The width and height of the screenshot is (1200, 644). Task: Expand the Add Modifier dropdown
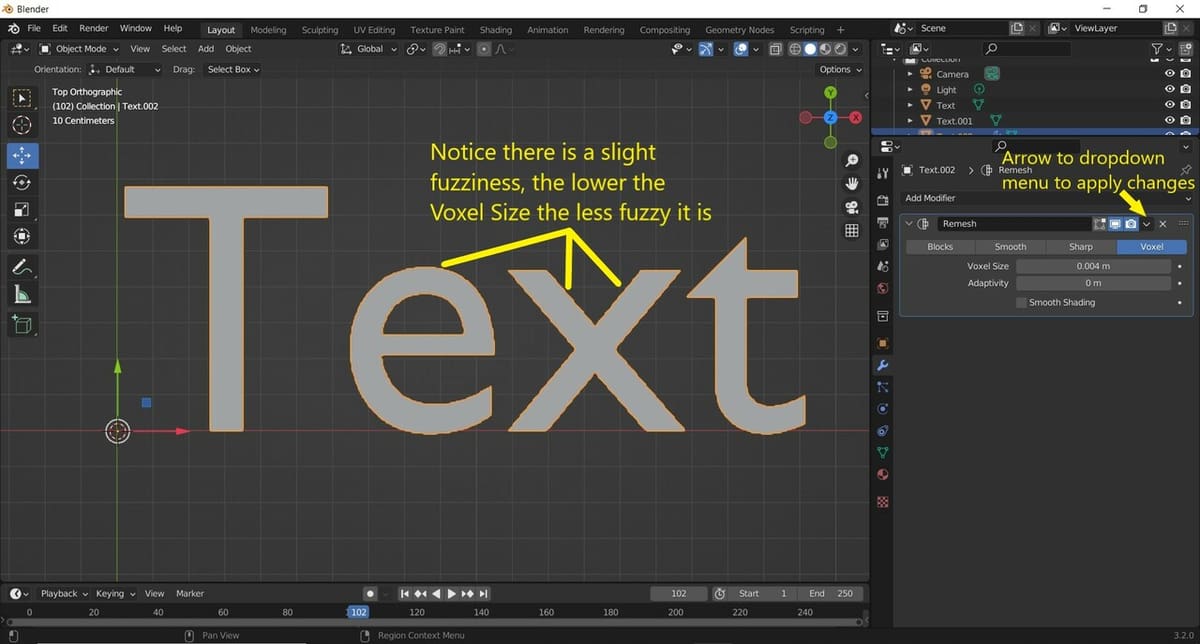pyautogui.click(x=1047, y=198)
